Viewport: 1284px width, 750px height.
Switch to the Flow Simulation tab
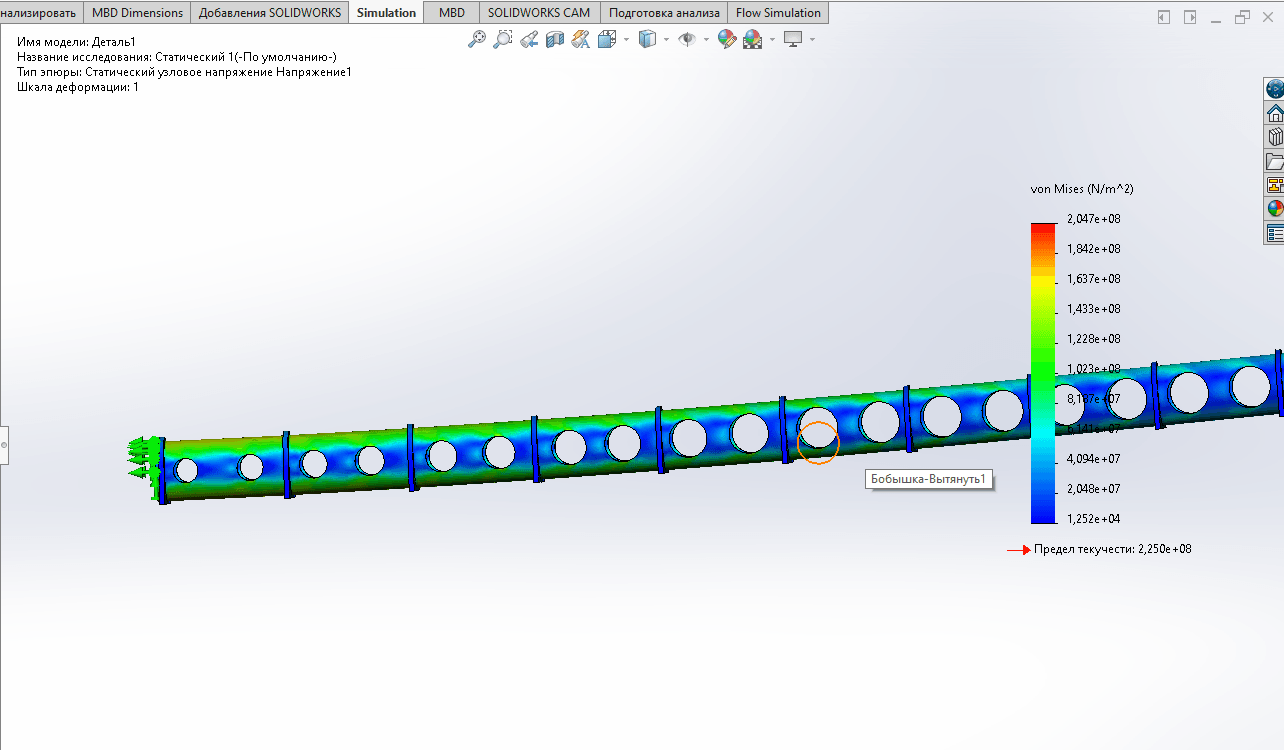[778, 13]
